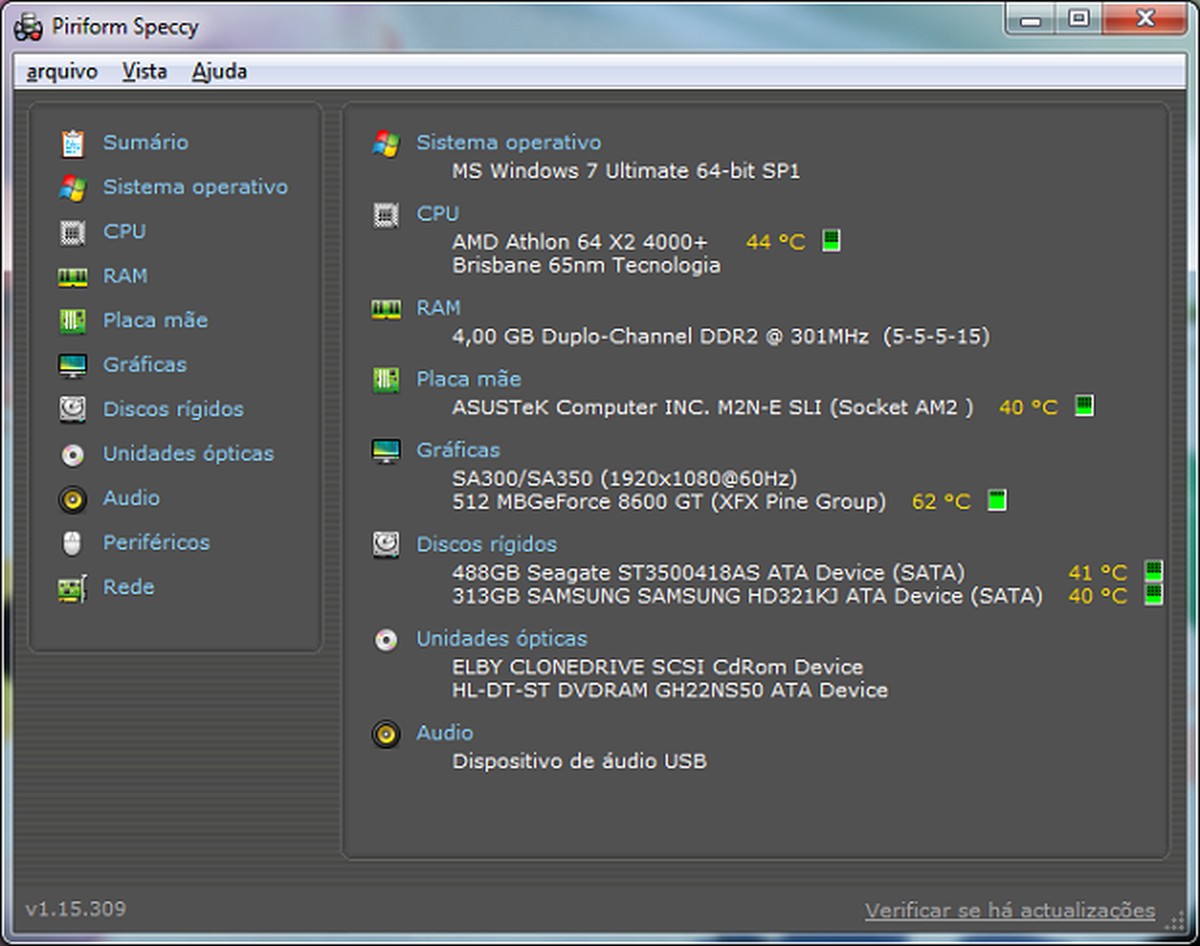Click the Gráficas monitor icon in sidebar
This screenshot has height=946, width=1200.
(x=72, y=365)
